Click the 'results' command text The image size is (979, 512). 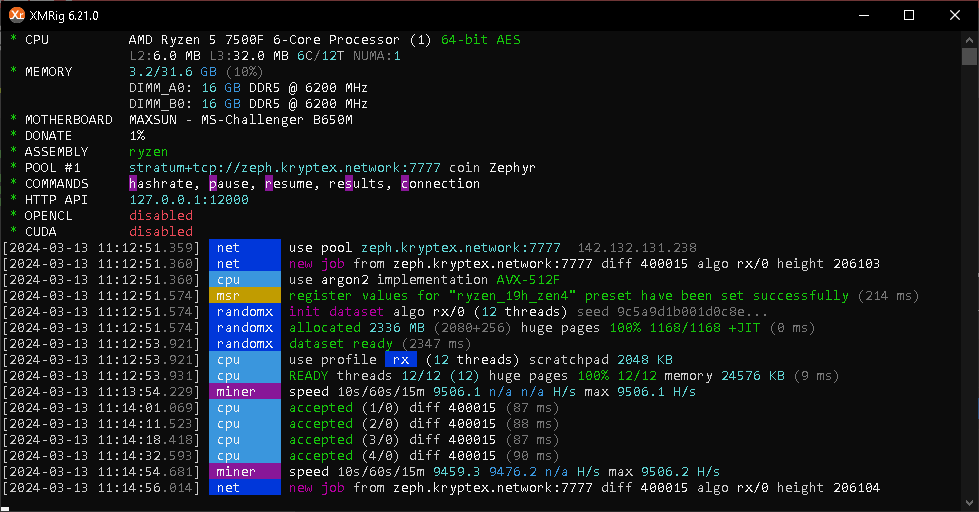click(x=357, y=184)
